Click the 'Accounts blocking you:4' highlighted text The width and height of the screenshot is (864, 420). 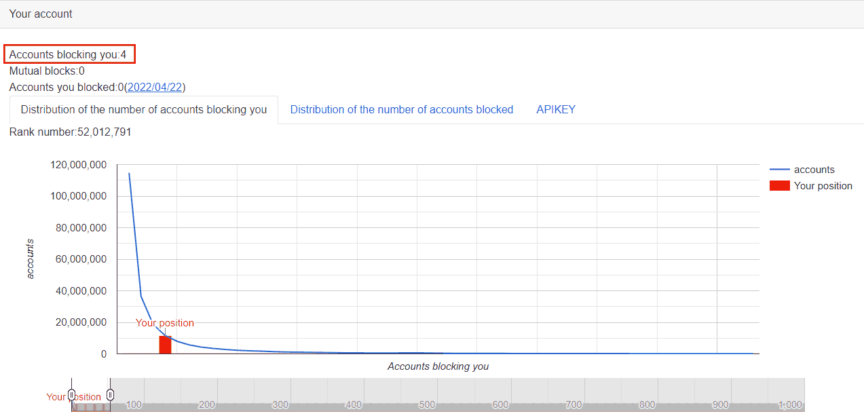pos(68,53)
